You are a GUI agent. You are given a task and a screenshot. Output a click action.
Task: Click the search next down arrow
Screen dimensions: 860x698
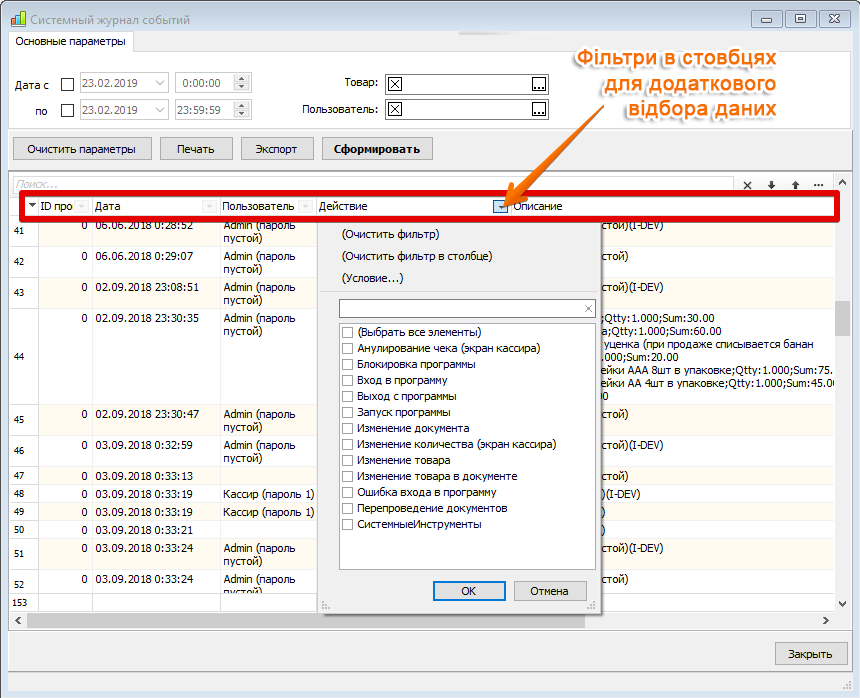coord(771,185)
